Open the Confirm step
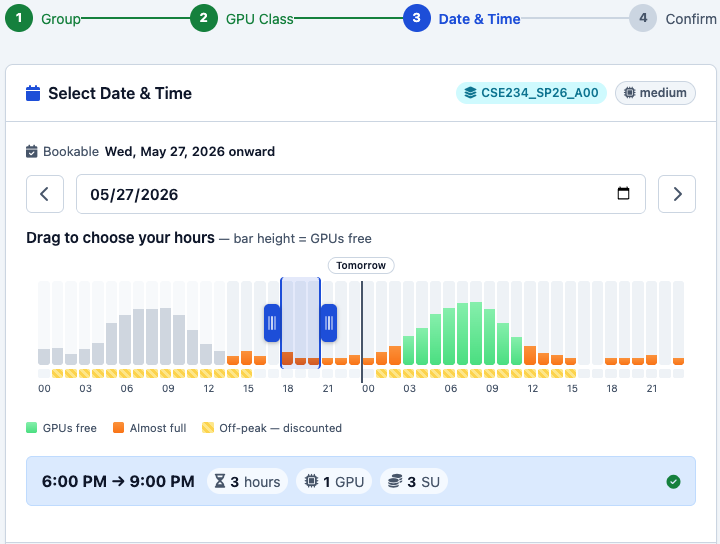720x544 pixels. click(643, 18)
